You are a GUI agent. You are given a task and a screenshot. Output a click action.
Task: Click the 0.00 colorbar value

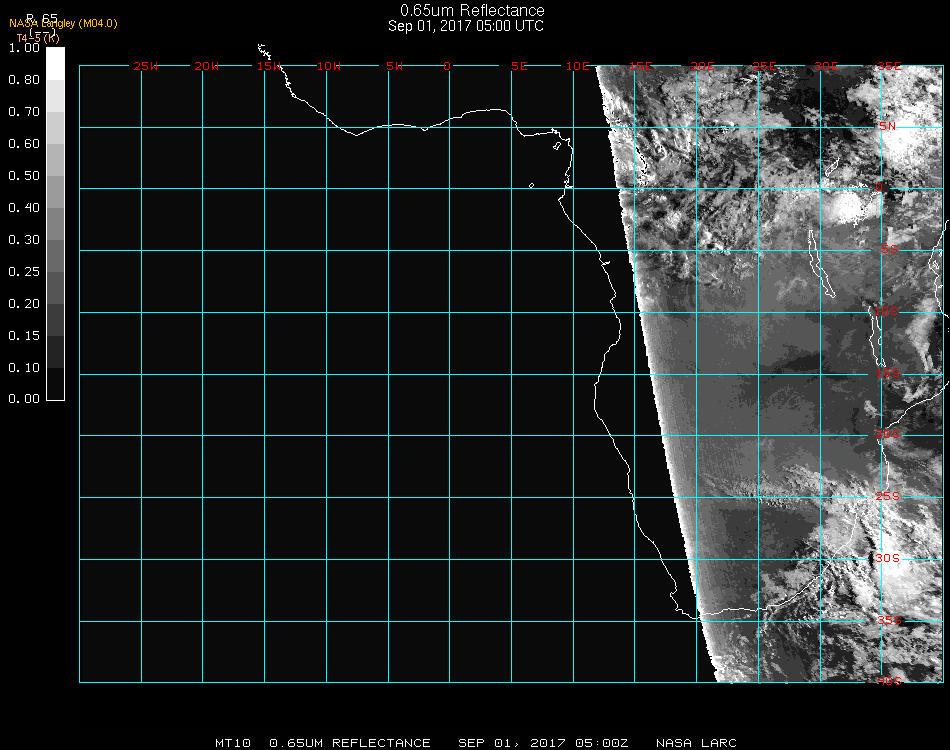pos(24,399)
